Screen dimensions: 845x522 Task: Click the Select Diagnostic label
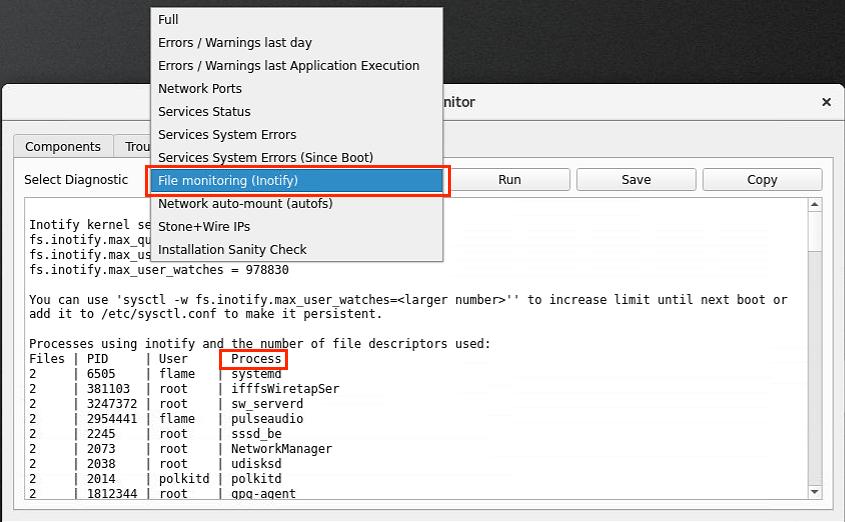tap(76, 179)
